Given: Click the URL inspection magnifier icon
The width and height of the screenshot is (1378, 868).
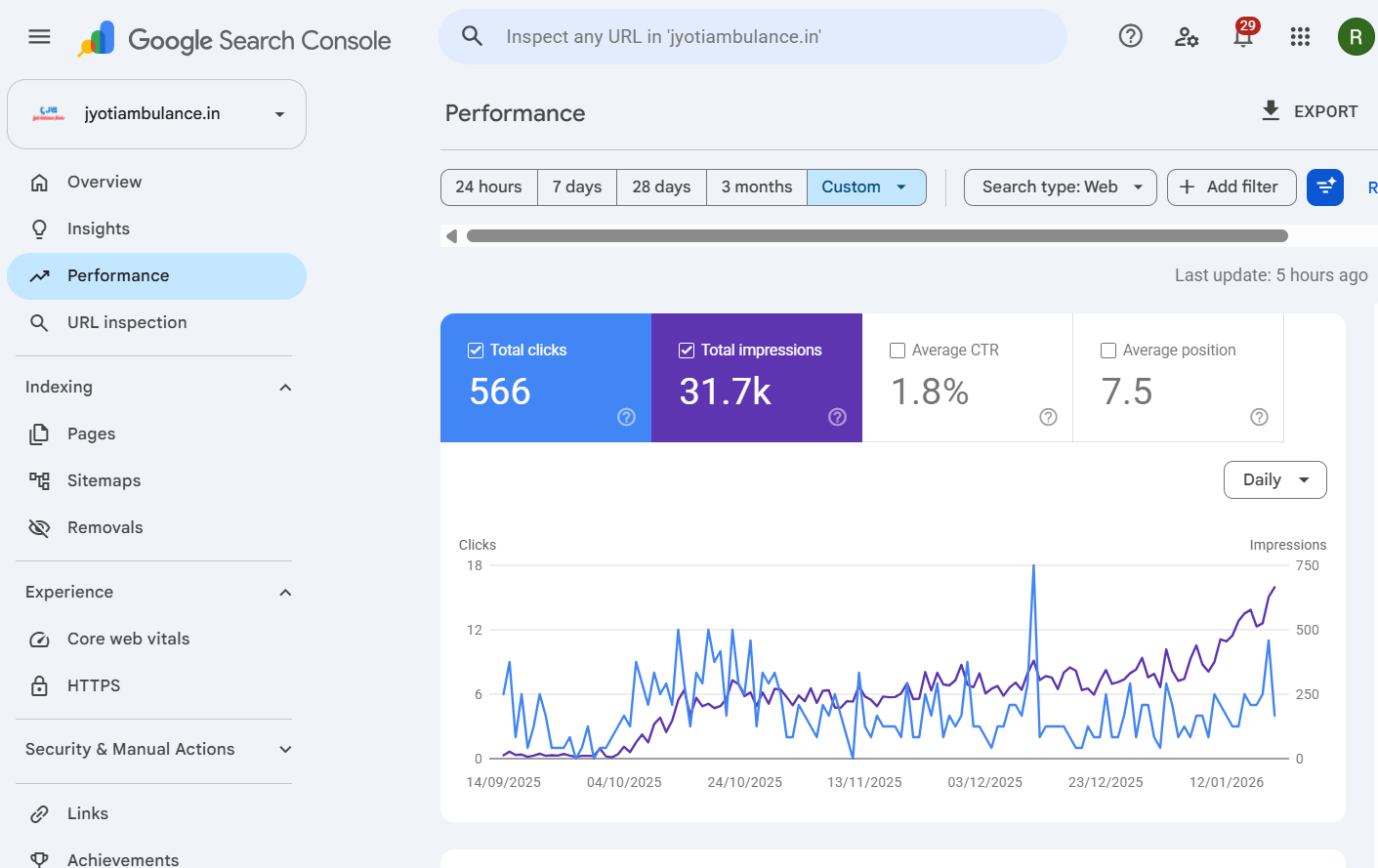Looking at the screenshot, I should 39,323.
